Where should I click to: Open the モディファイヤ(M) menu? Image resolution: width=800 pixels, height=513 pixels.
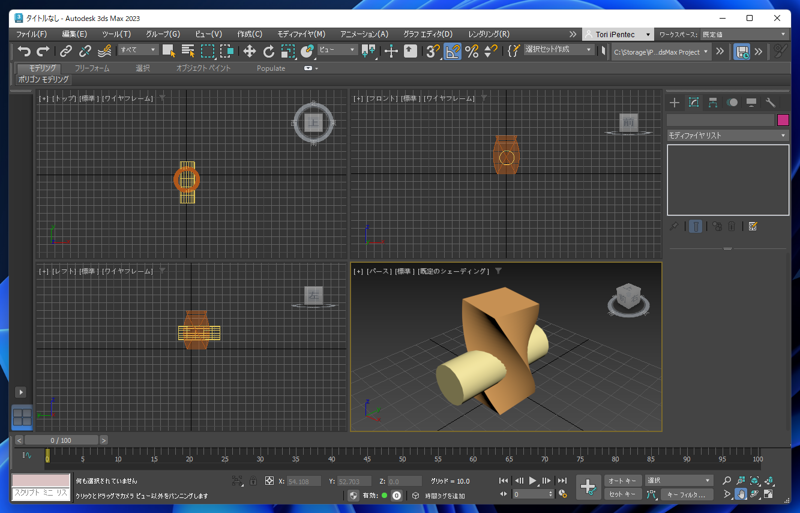pos(301,34)
